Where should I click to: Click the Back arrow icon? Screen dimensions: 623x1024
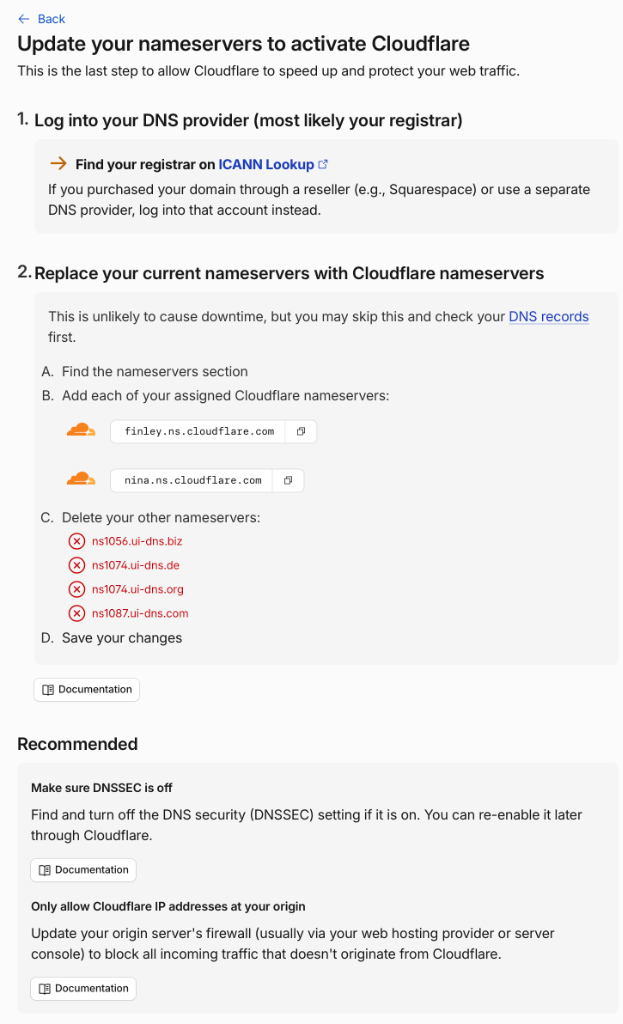coord(24,19)
